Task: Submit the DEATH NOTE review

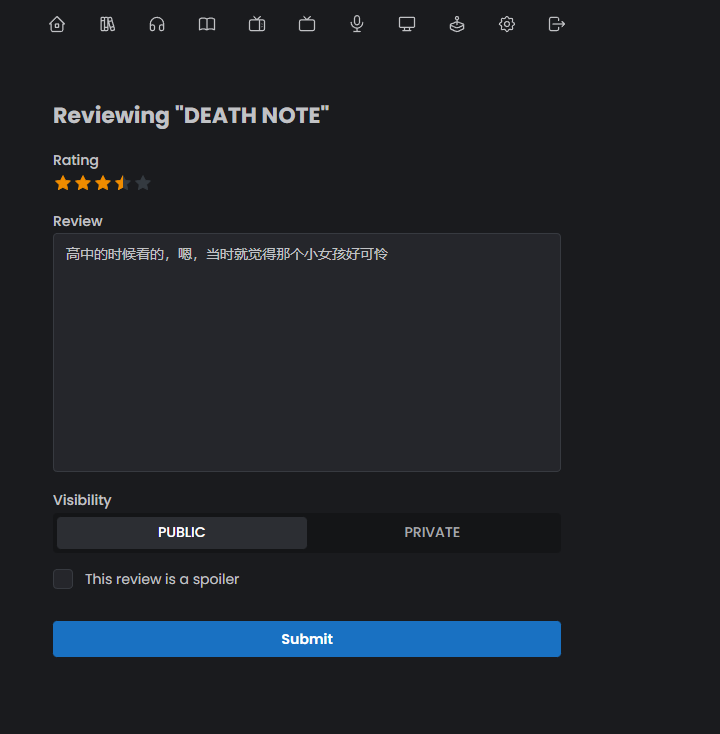Action: coord(307,639)
